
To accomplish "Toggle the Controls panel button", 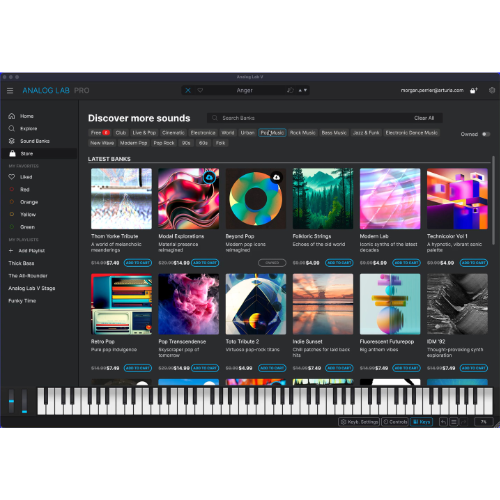I will click(x=395, y=422).
